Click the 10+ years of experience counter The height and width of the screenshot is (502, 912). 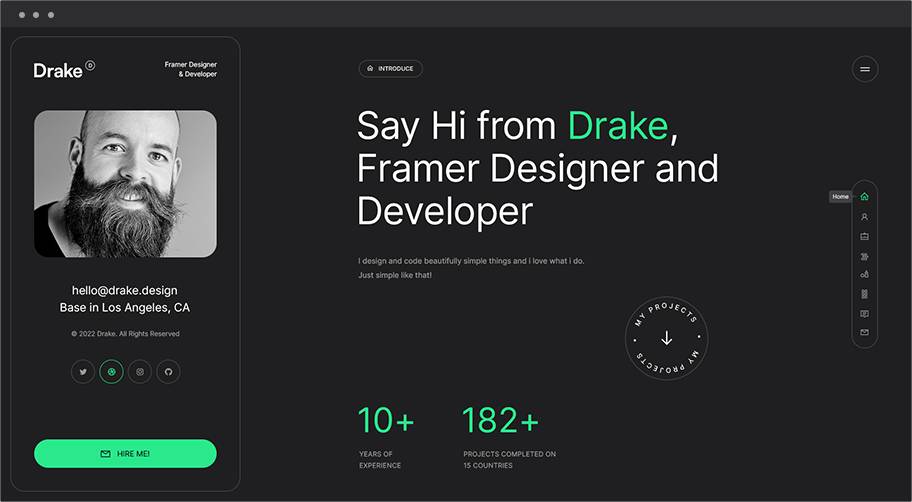(385, 421)
